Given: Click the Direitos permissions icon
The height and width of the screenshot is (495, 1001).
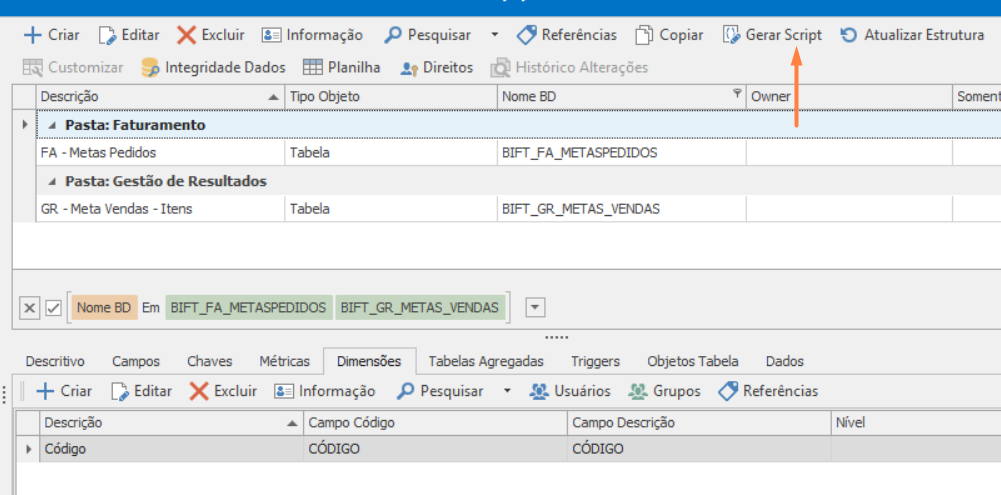Looking at the screenshot, I should pos(408,68).
